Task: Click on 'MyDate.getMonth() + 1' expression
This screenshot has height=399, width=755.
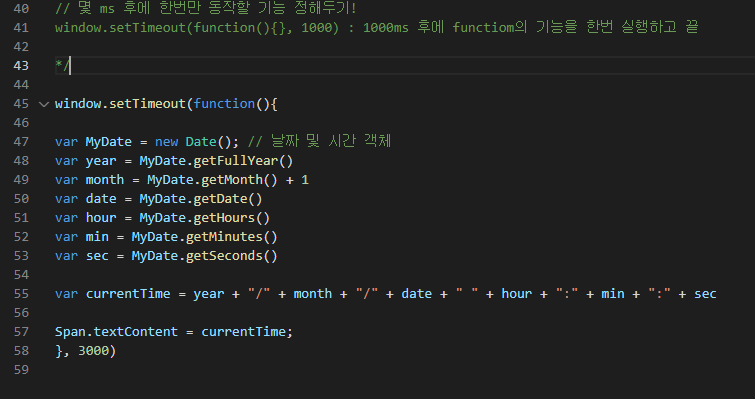Action: click(x=228, y=180)
